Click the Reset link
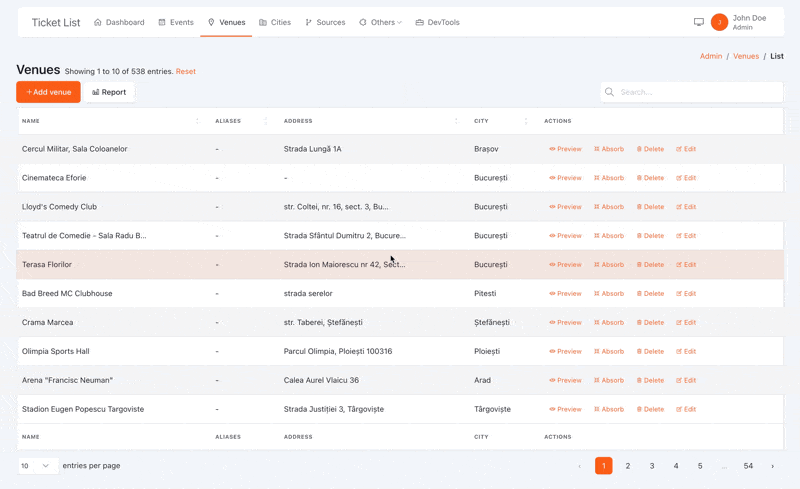The height and width of the screenshot is (489, 800). 186,72
